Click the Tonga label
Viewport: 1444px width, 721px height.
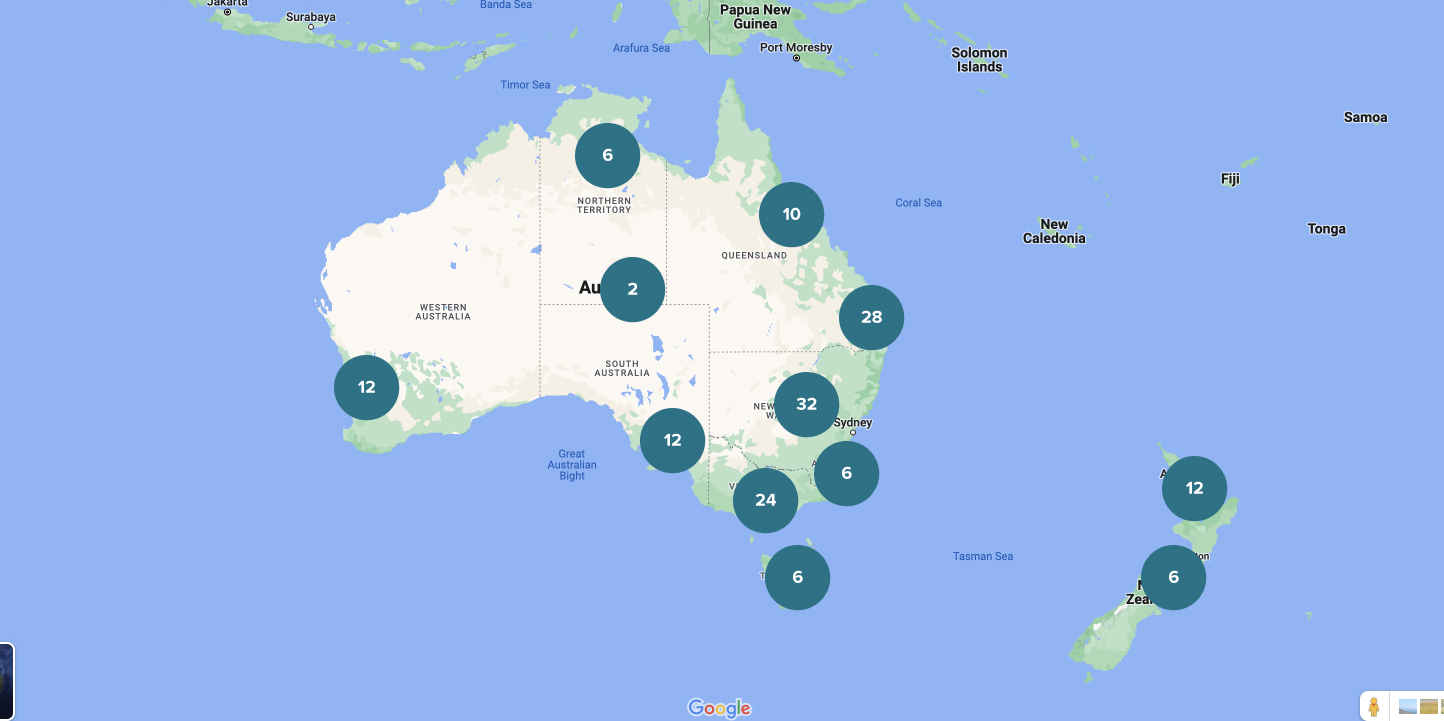(1326, 229)
